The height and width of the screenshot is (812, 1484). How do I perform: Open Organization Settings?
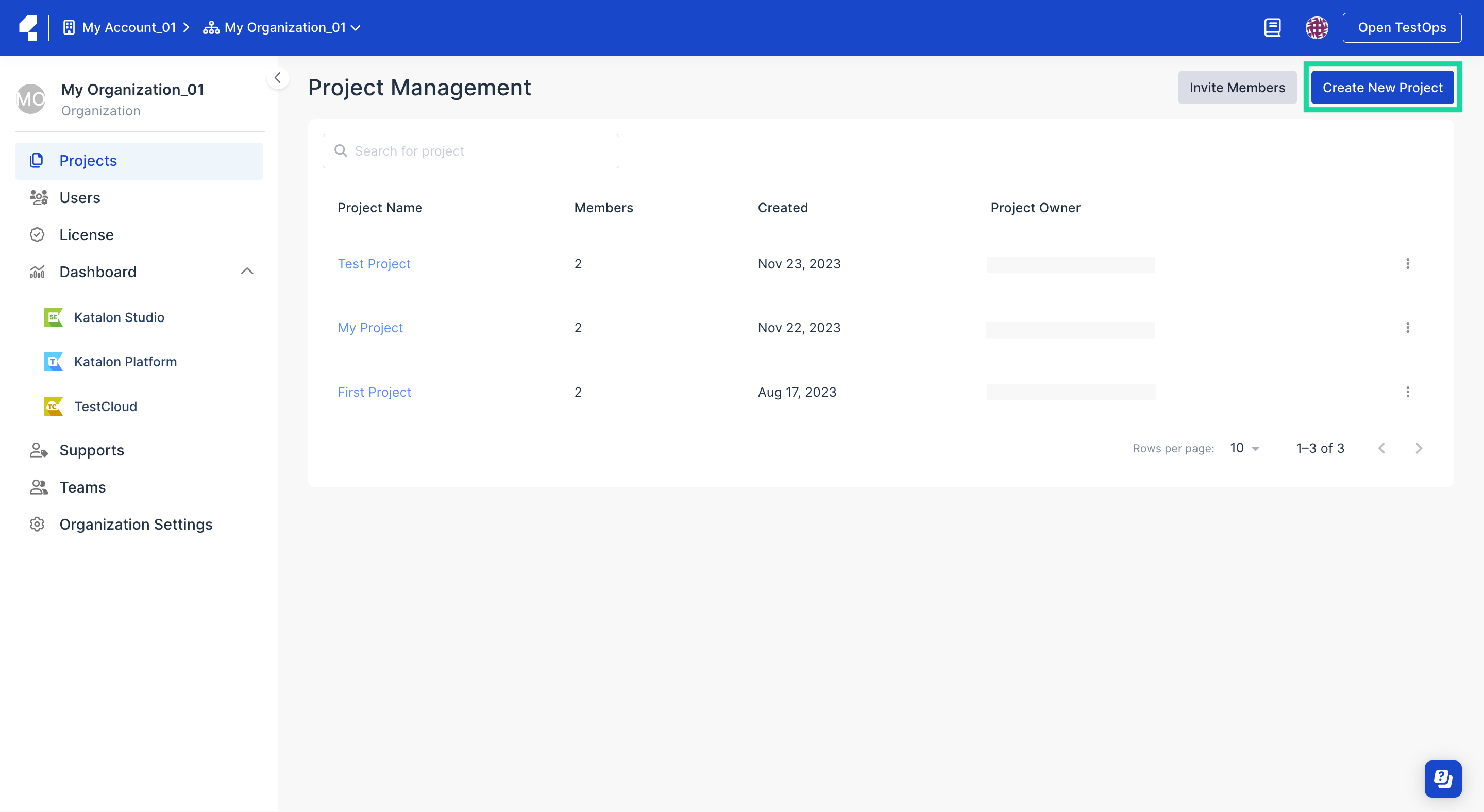click(x=136, y=524)
